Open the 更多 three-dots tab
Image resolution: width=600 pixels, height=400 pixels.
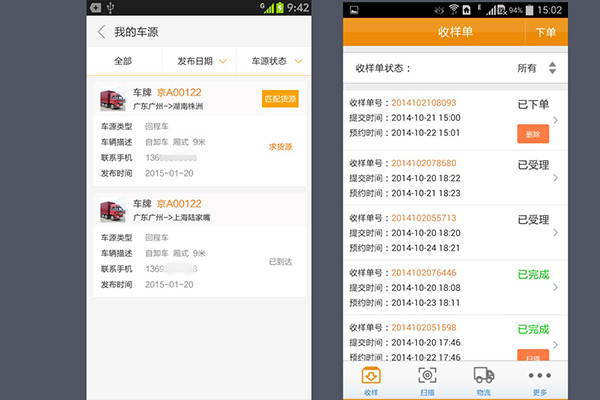pos(540,376)
